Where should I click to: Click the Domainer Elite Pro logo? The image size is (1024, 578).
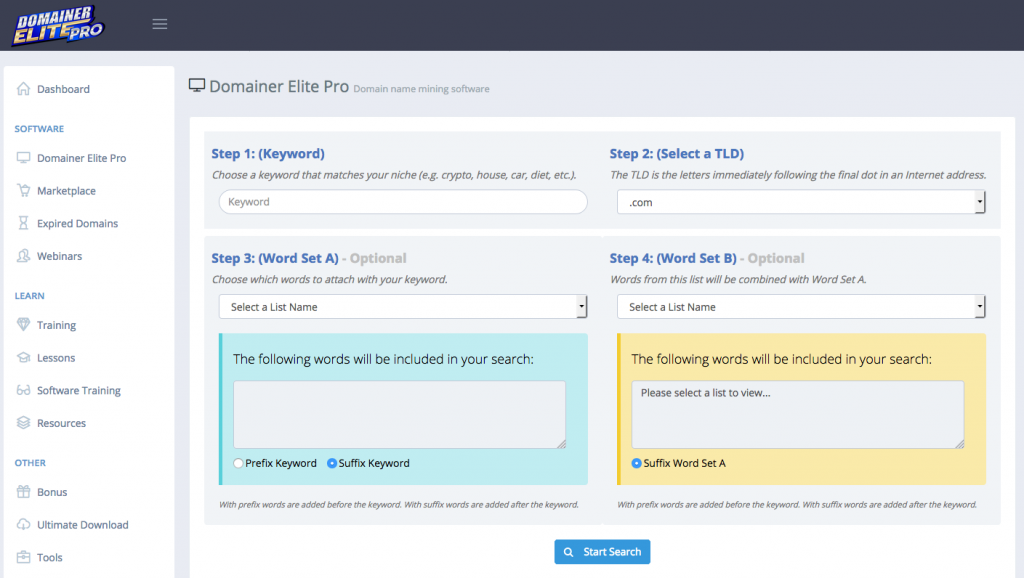[57, 25]
